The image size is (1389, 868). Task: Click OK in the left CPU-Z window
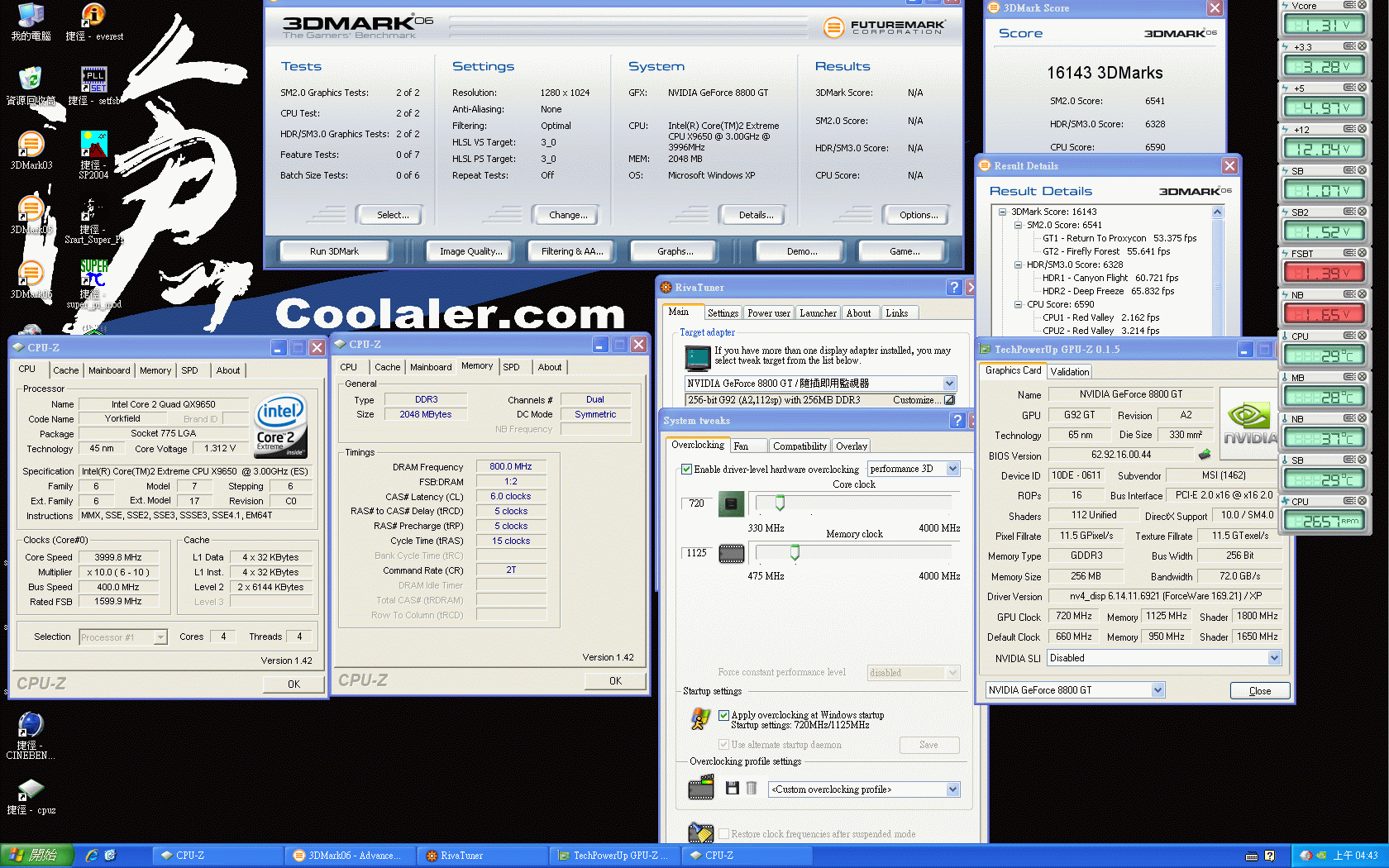tap(294, 684)
